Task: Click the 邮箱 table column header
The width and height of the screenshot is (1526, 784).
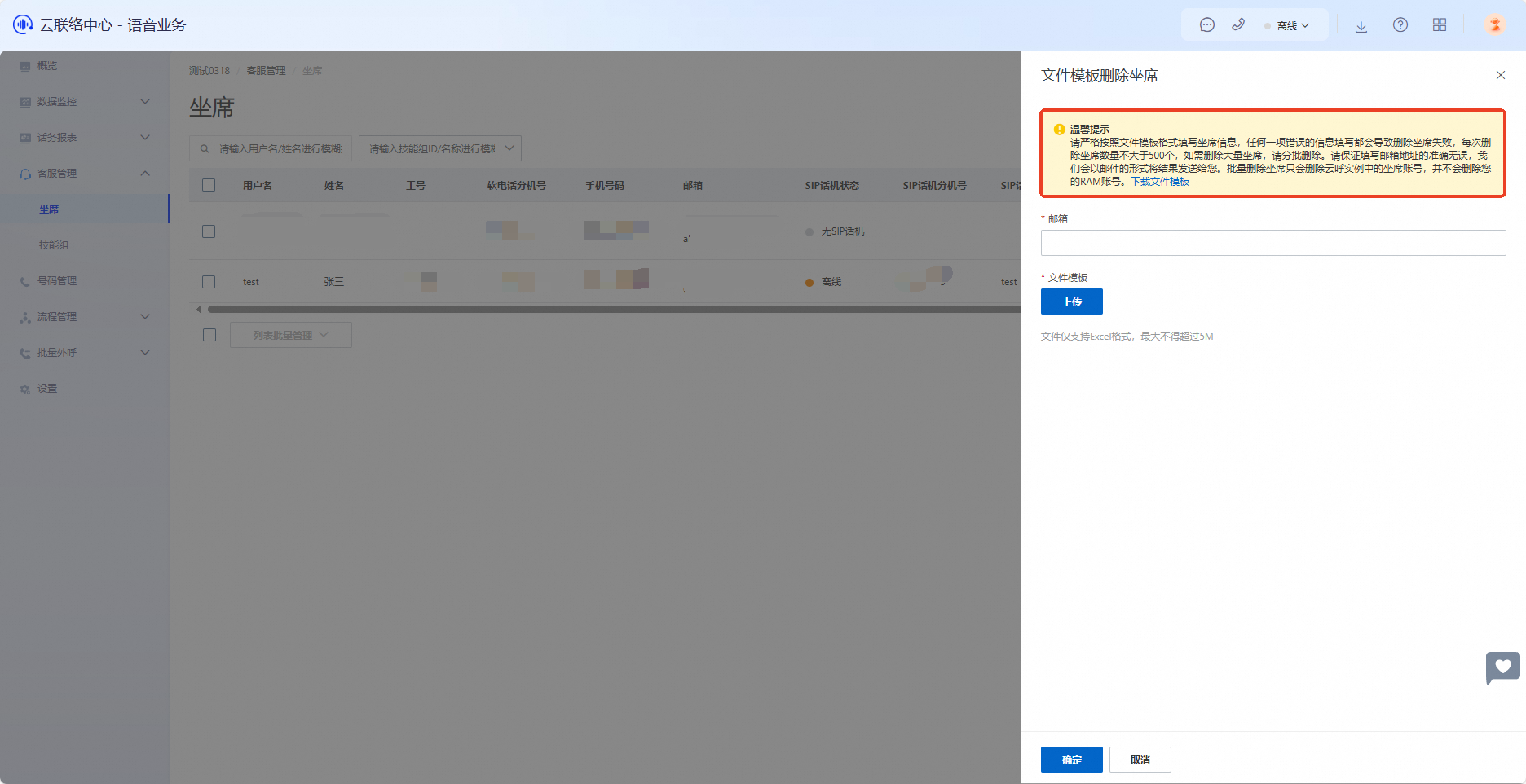Action: tap(693, 186)
